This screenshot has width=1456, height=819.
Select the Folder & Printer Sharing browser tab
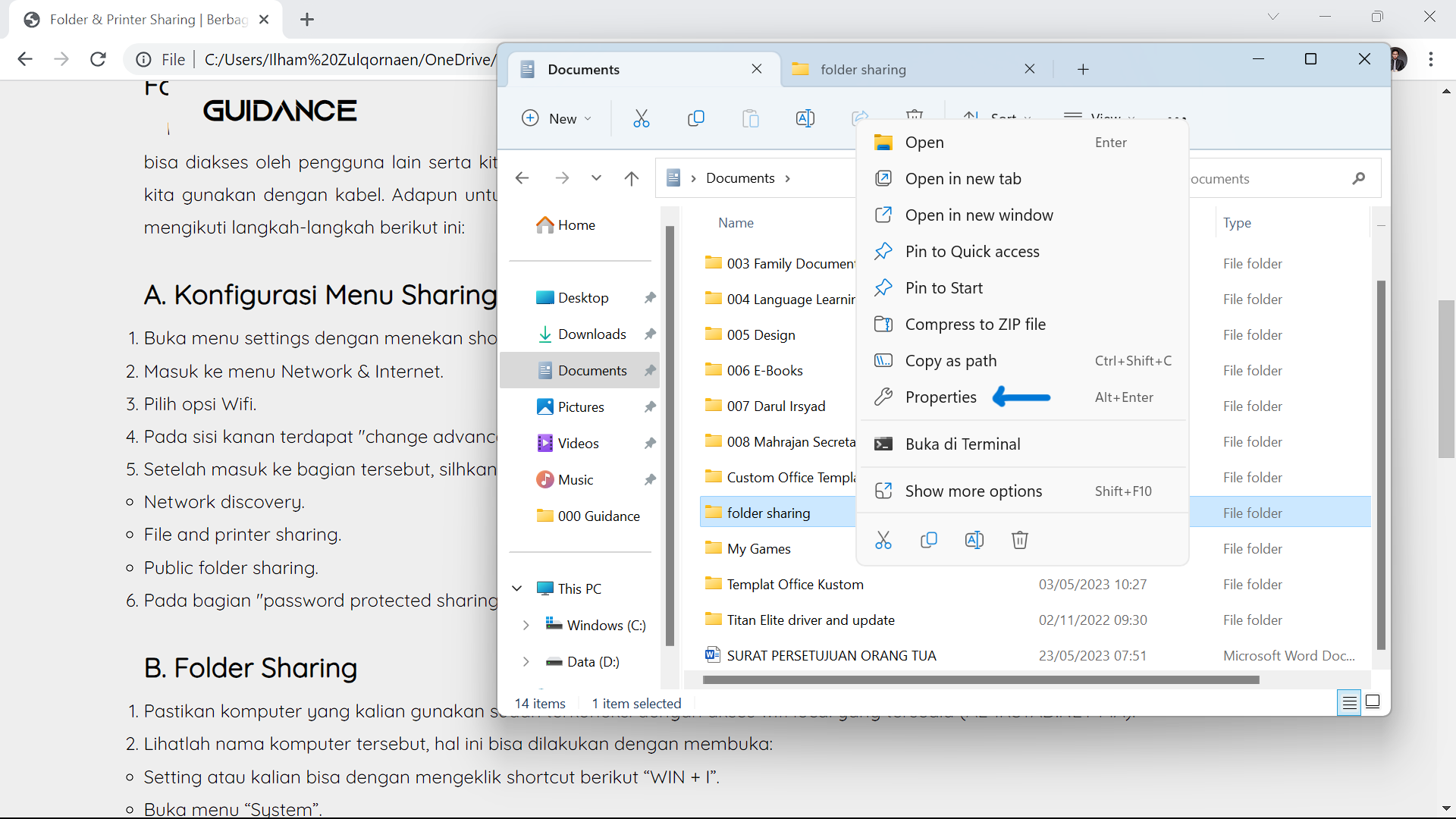(146, 20)
